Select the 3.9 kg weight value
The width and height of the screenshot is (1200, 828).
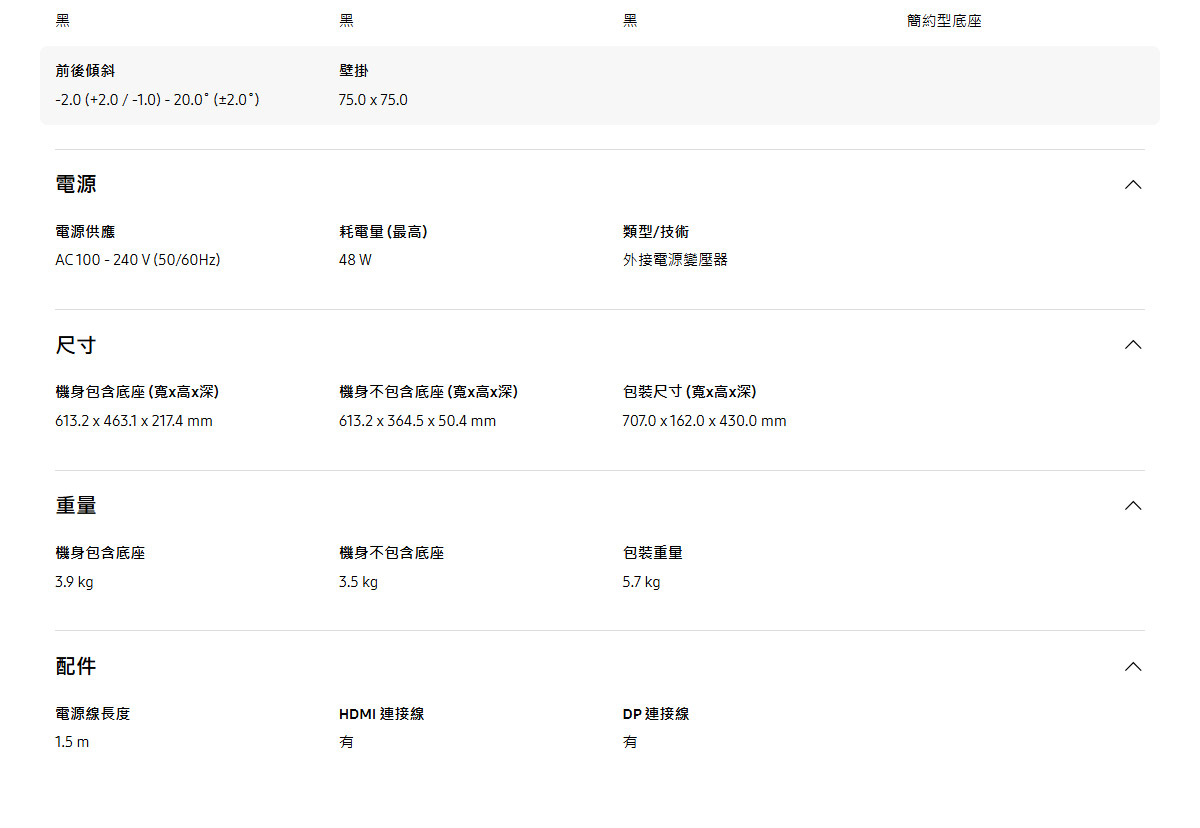tap(74, 582)
